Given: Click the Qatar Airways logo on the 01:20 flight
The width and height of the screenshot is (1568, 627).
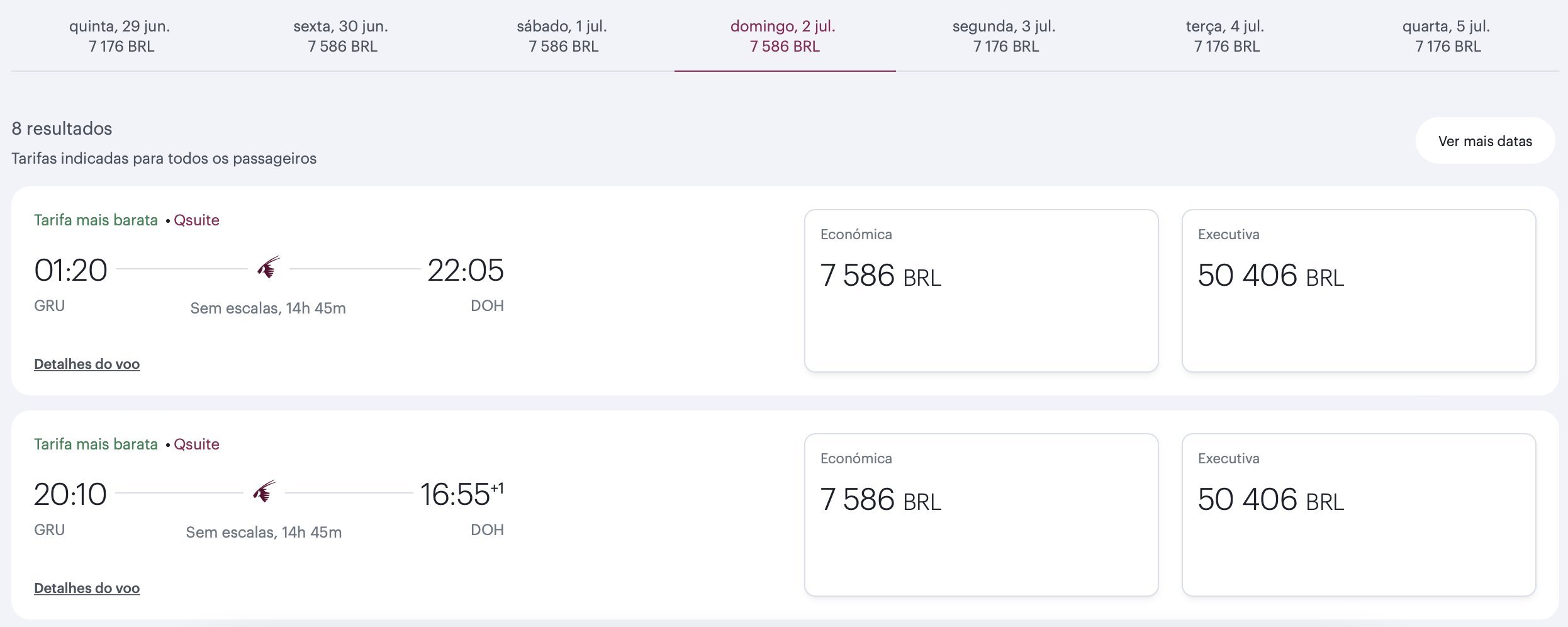Looking at the screenshot, I should point(268,268).
